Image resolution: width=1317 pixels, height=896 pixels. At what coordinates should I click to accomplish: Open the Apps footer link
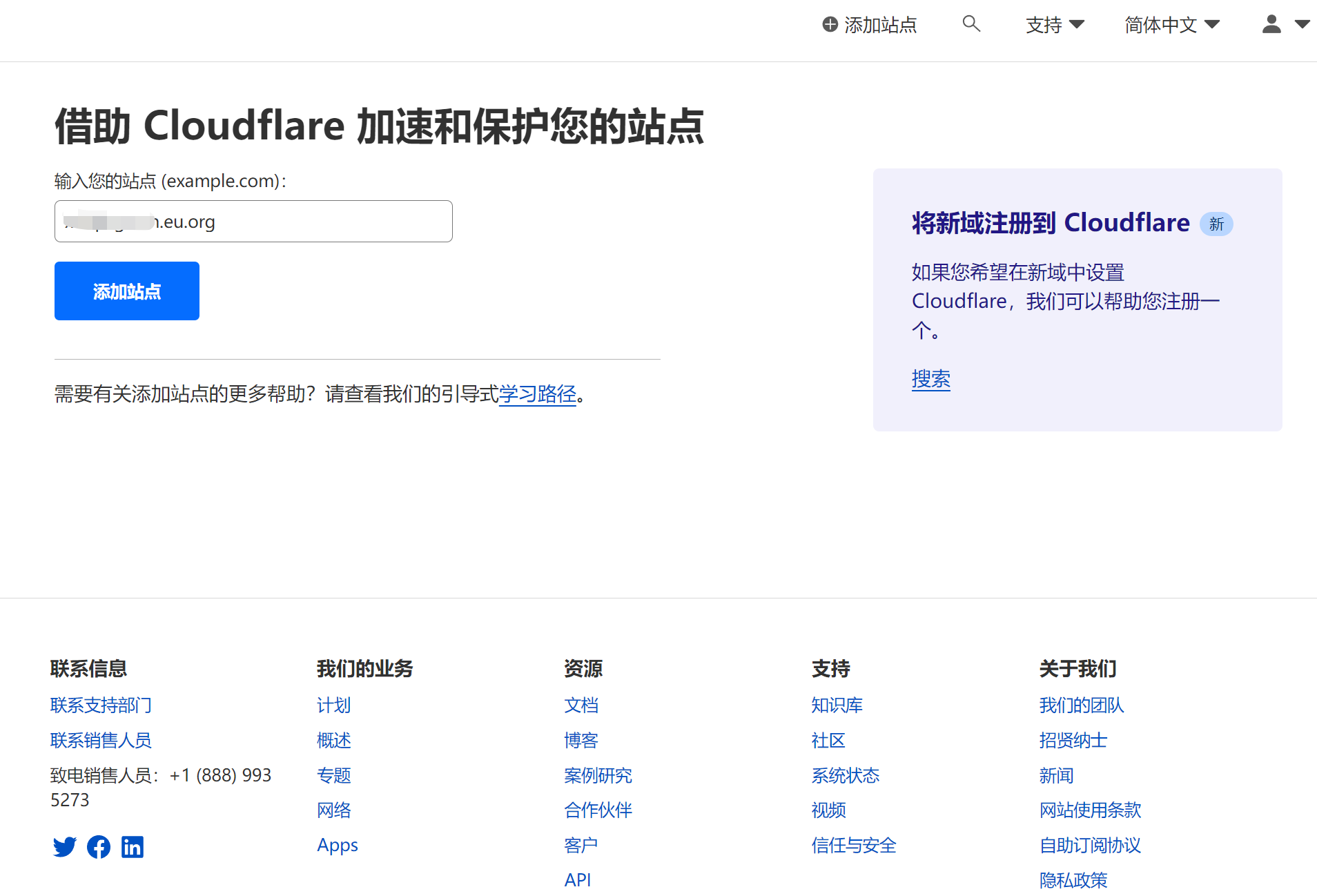(x=337, y=845)
